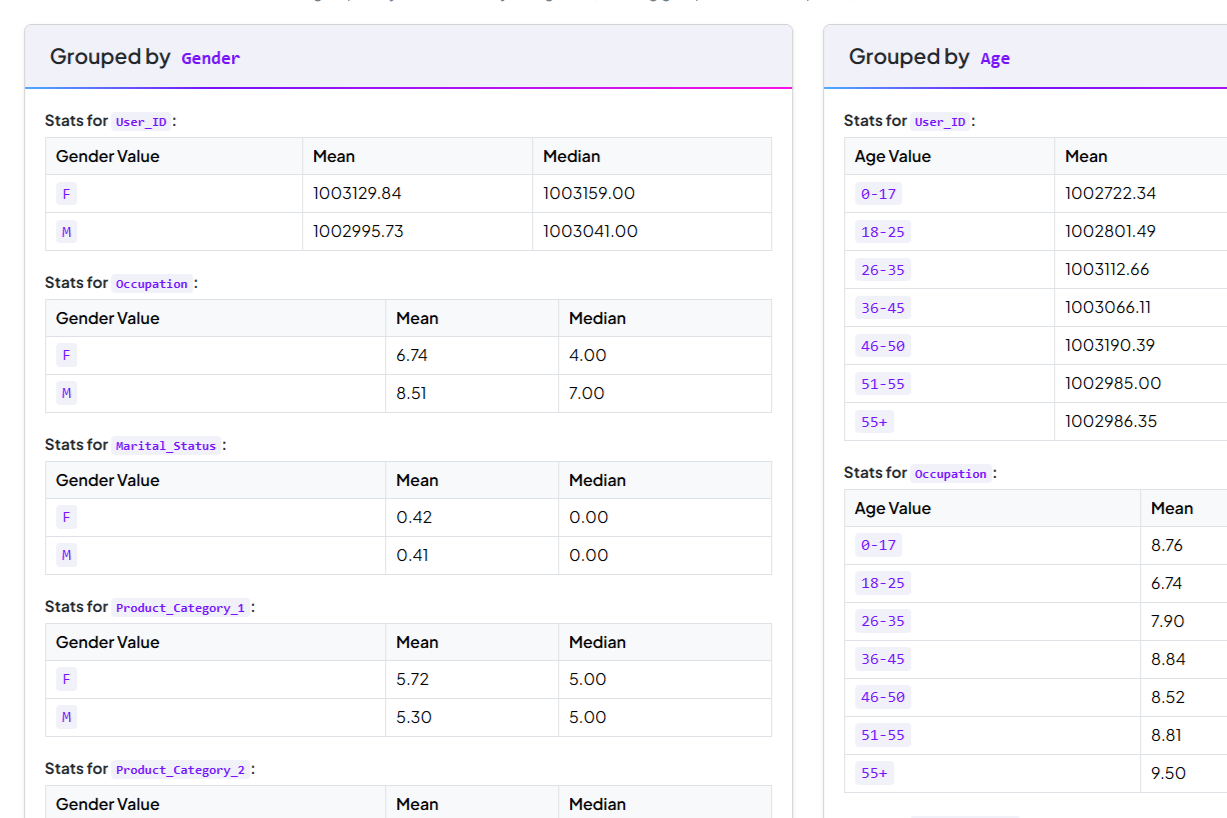
Task: Select Age mean value 1002801.49
Action: point(1110,231)
